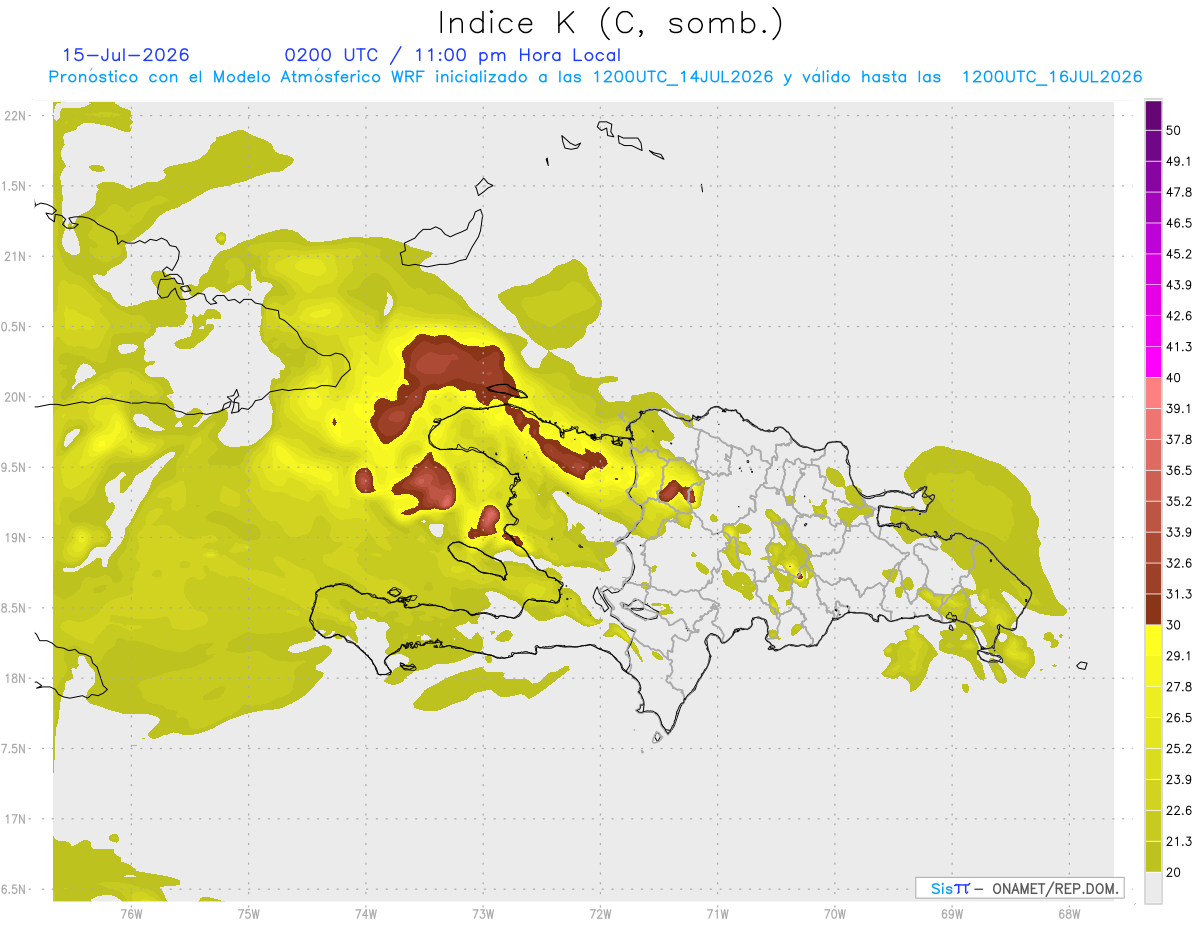This screenshot has width=1200, height=927.
Task: Click '1200UTC_14JUL2026' initialization time text
Action: click(683, 77)
